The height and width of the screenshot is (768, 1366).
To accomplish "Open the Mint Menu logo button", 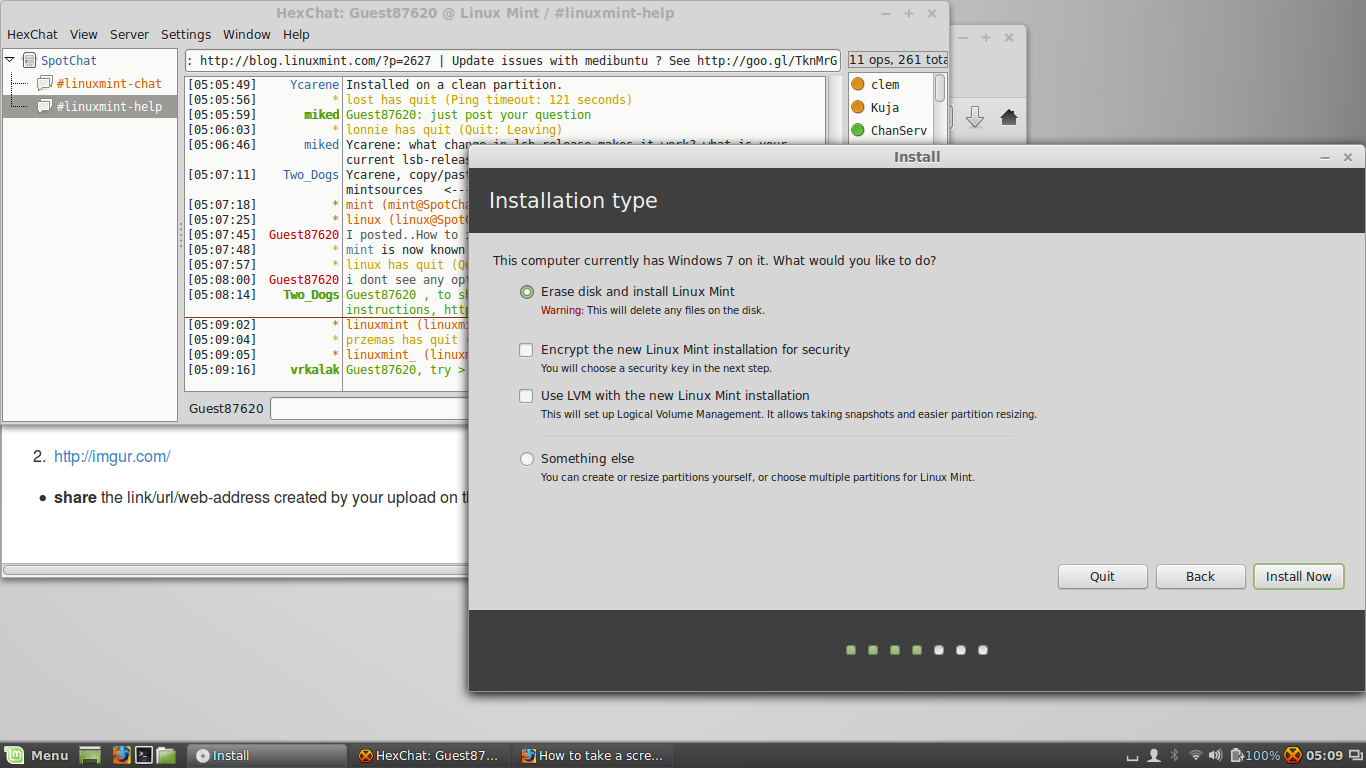I will coord(14,755).
